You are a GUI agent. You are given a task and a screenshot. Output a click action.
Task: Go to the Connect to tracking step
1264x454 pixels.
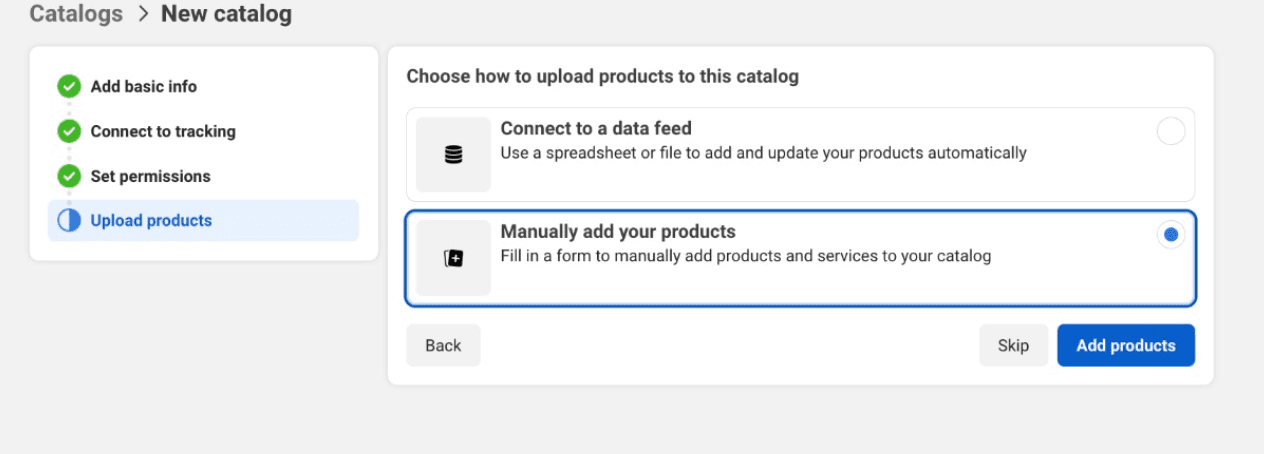[163, 131]
